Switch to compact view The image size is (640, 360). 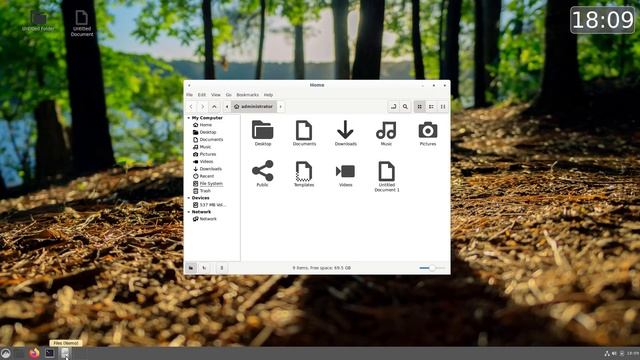click(x=443, y=107)
